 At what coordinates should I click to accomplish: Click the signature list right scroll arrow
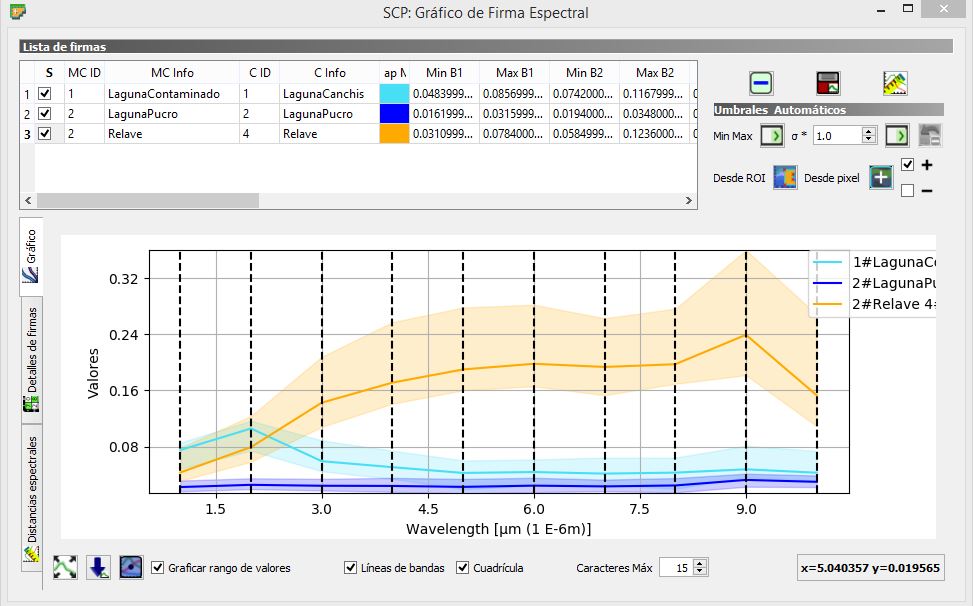tap(688, 200)
